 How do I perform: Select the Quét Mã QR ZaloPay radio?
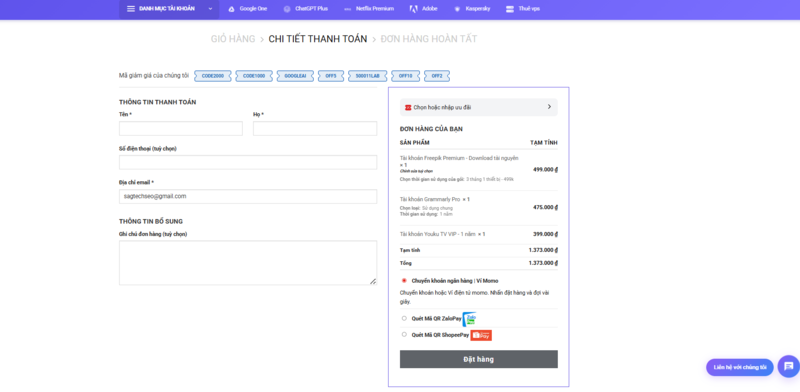[404, 318]
